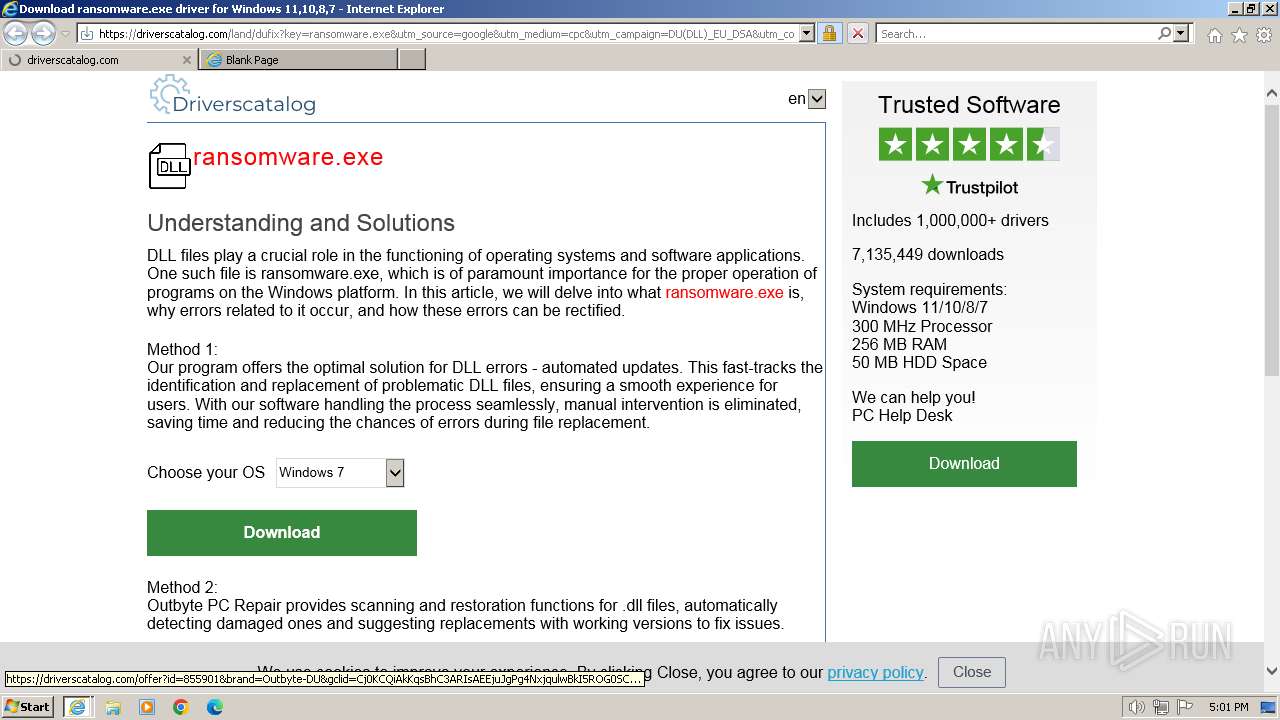
Task: Open Internet Explorer from the taskbar
Action: pyautogui.click(x=78, y=707)
